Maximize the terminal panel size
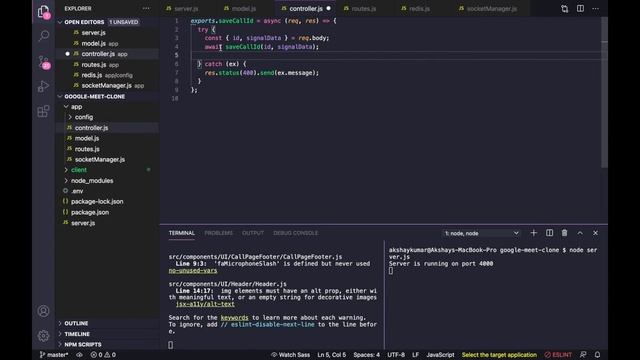This screenshot has height=360, width=640. [x=580, y=233]
